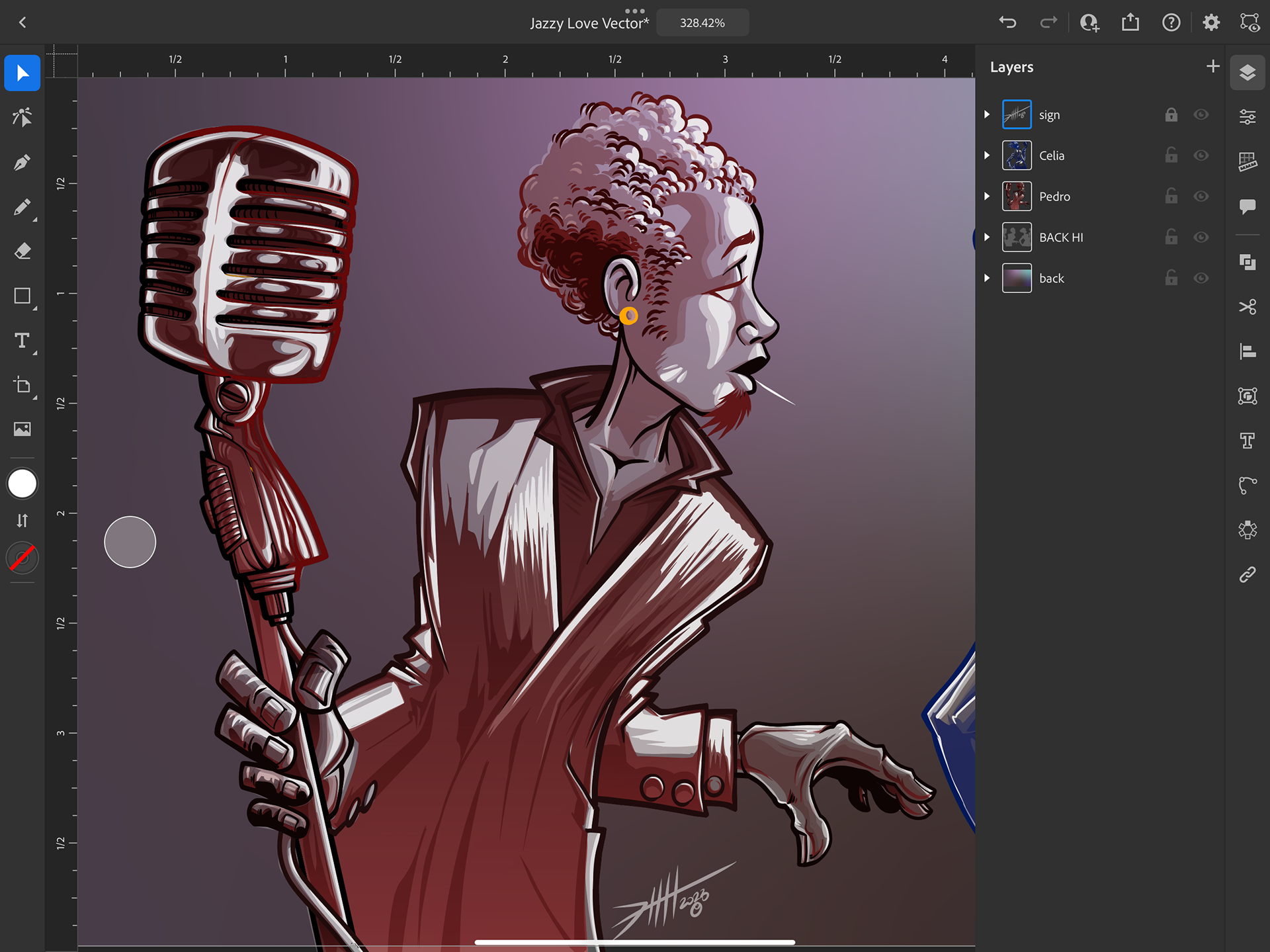
Task: Go back to the home screen
Action: (x=22, y=22)
